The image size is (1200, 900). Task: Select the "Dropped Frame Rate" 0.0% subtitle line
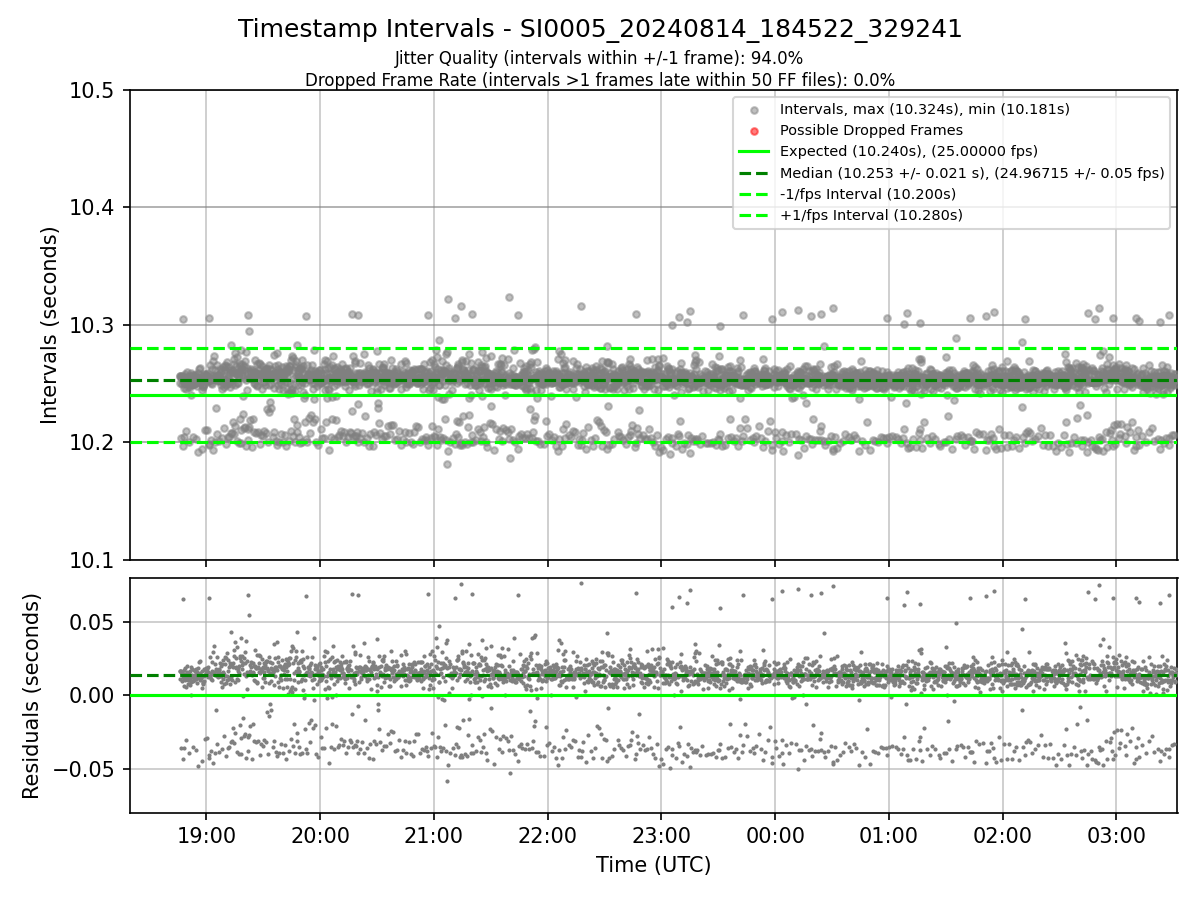[x=600, y=80]
